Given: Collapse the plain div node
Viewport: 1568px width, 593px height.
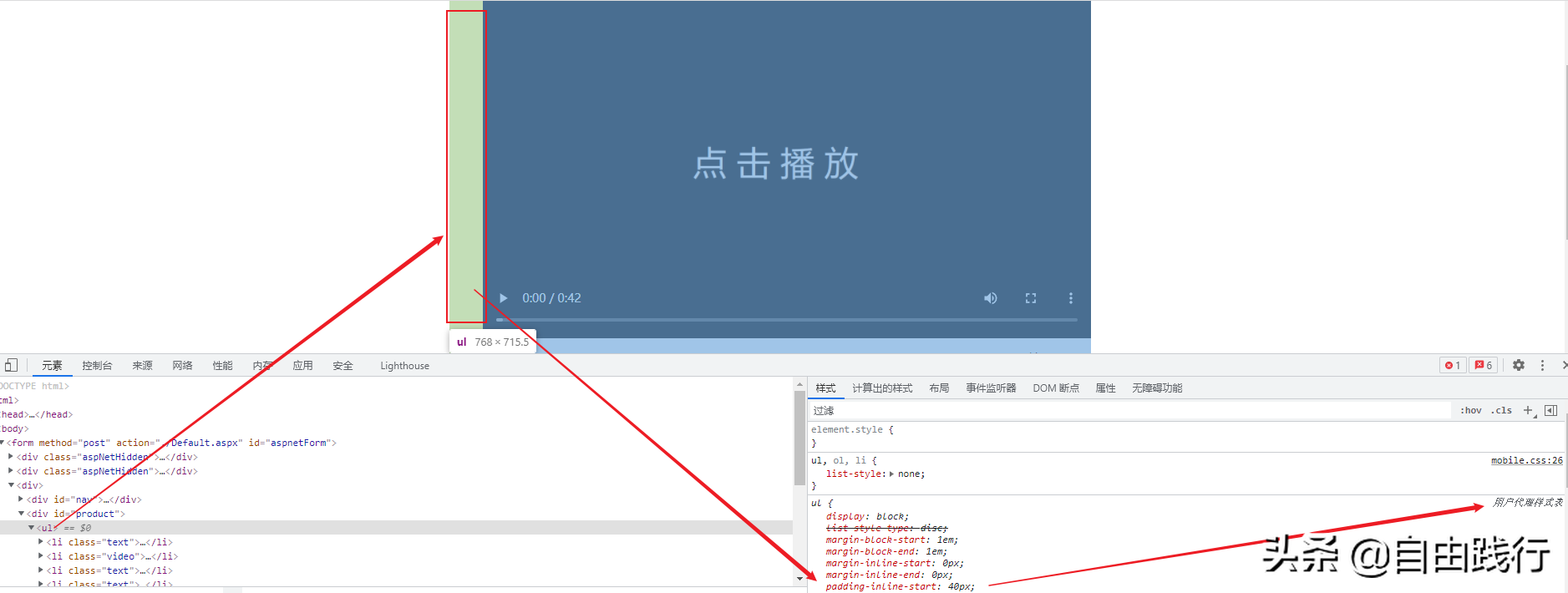Looking at the screenshot, I should [11, 485].
